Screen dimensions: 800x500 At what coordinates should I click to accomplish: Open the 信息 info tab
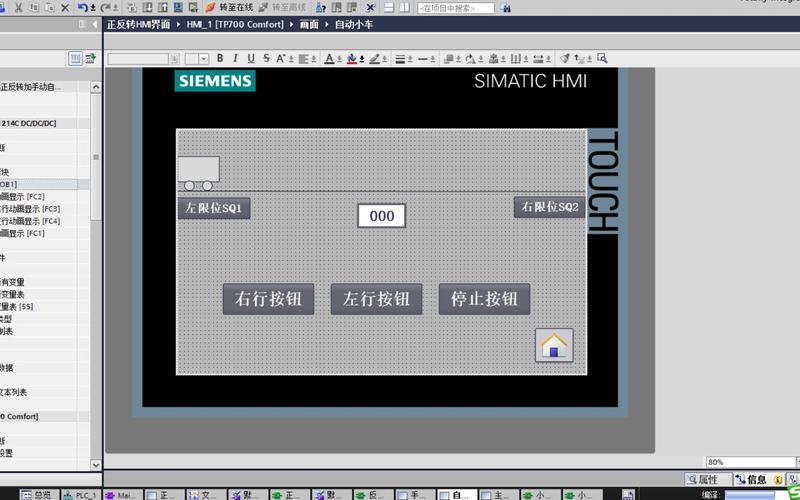pos(755,480)
